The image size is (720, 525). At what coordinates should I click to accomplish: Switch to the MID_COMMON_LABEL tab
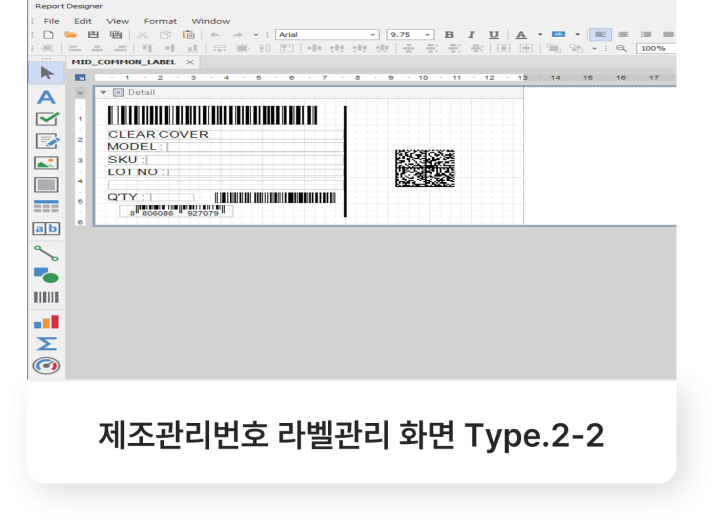(x=123, y=62)
